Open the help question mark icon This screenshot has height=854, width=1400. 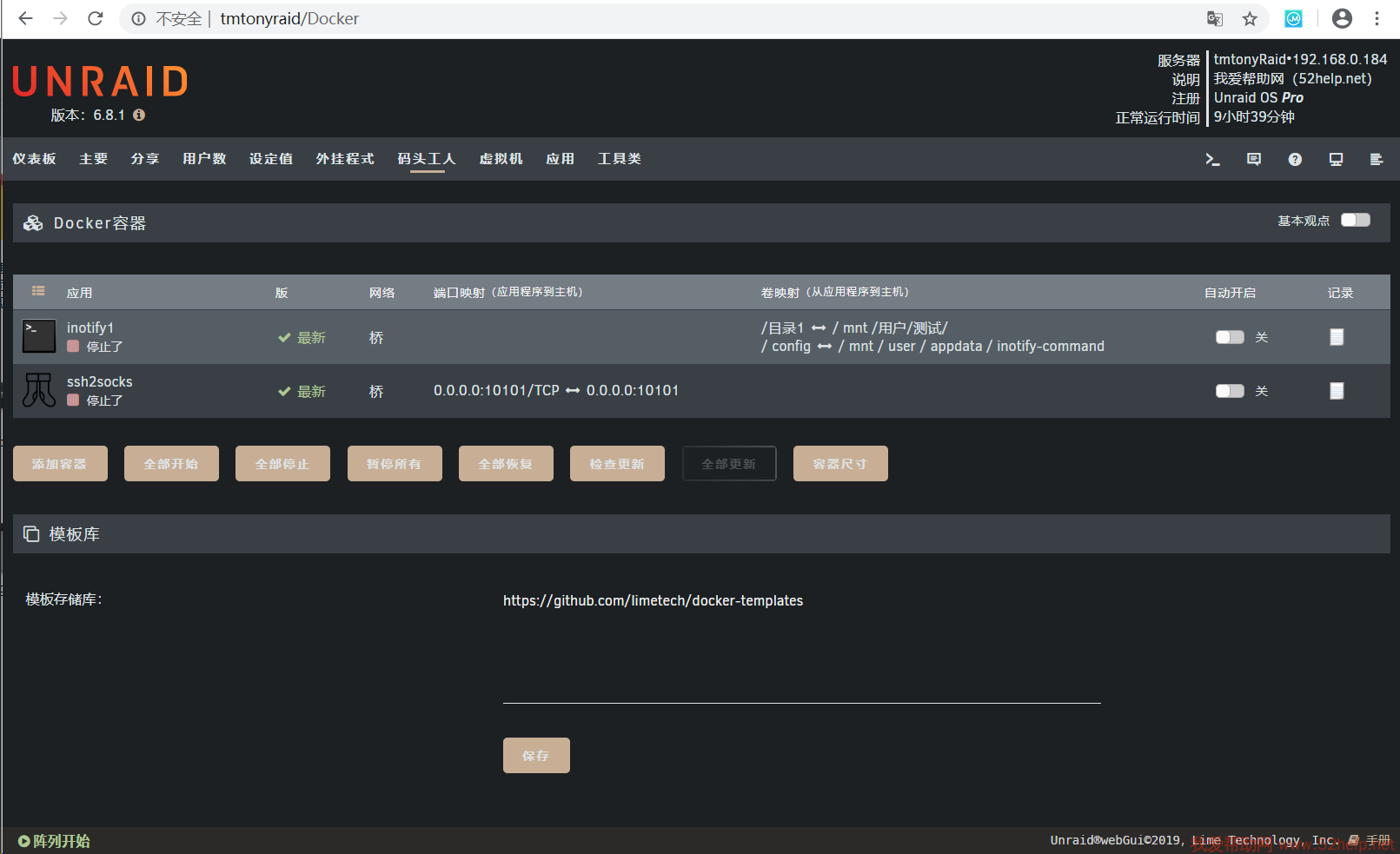(1295, 159)
